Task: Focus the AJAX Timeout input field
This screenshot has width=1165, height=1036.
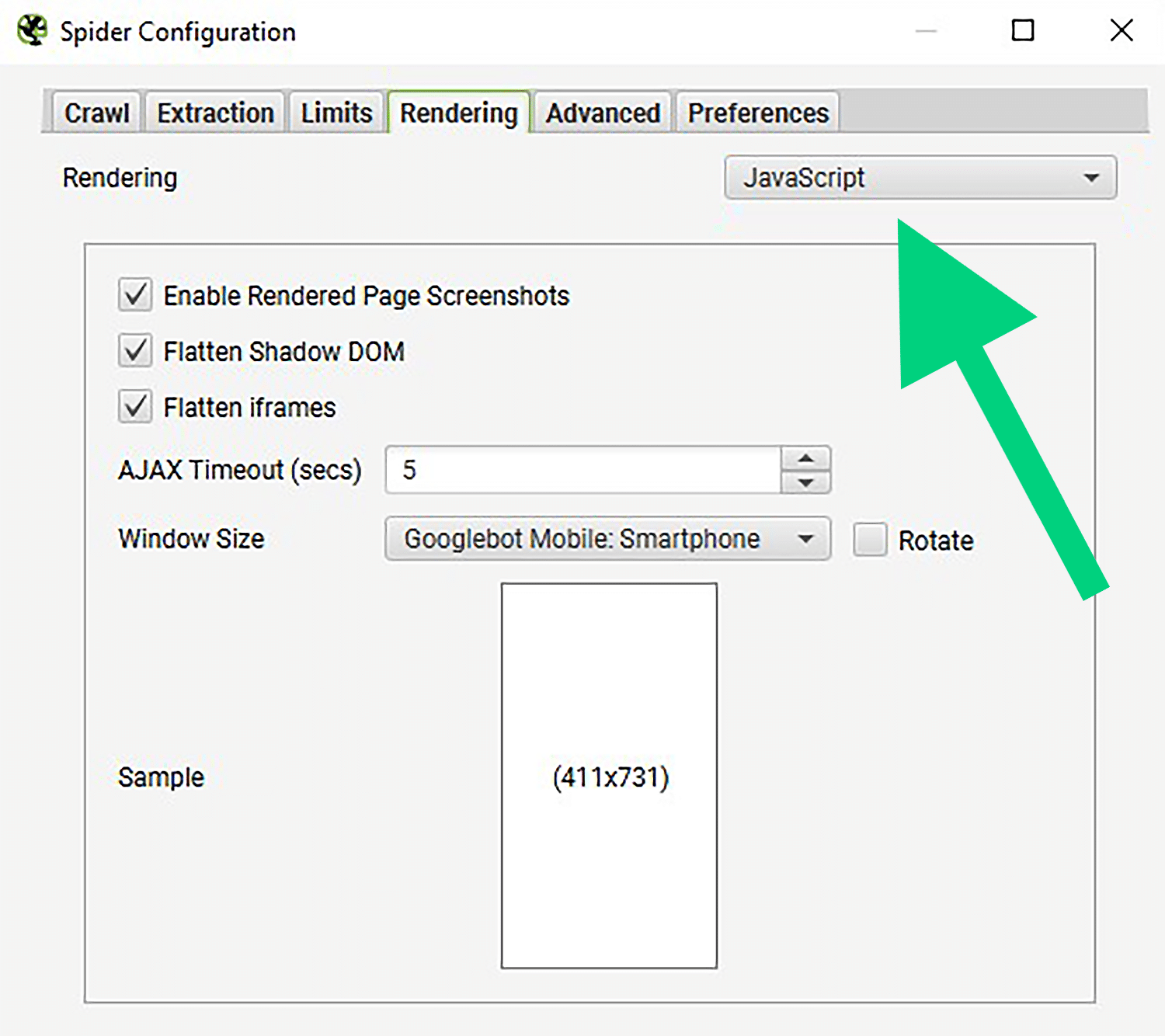Action: coord(583,470)
